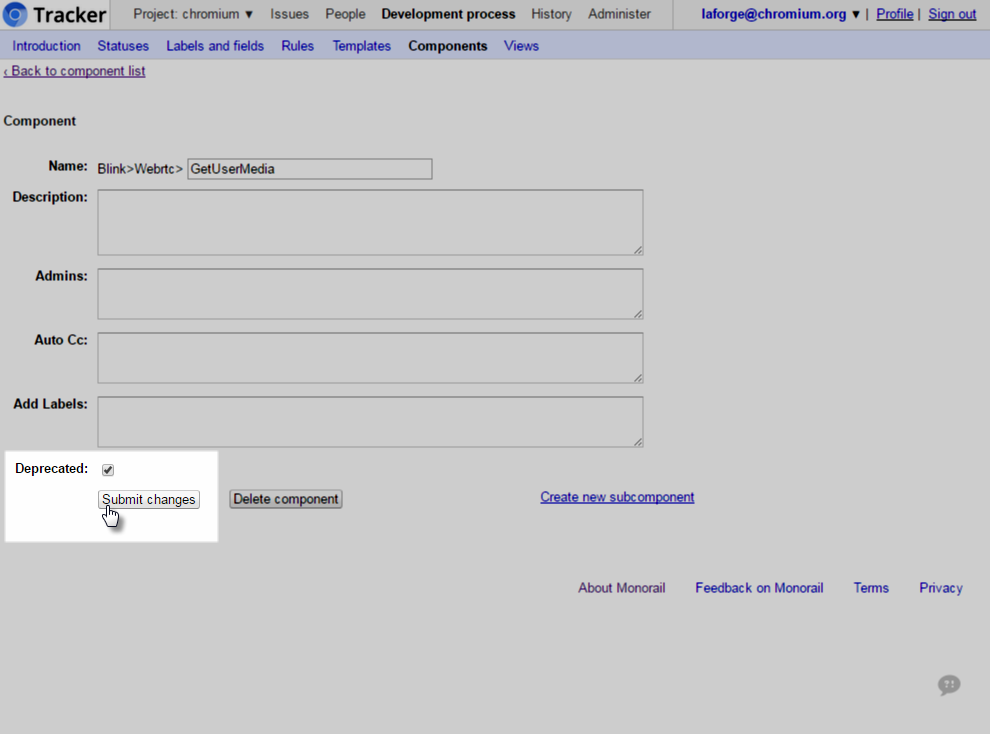Open the Project: chromium dropdown
Screen dimensions: 990x734
click(193, 14)
